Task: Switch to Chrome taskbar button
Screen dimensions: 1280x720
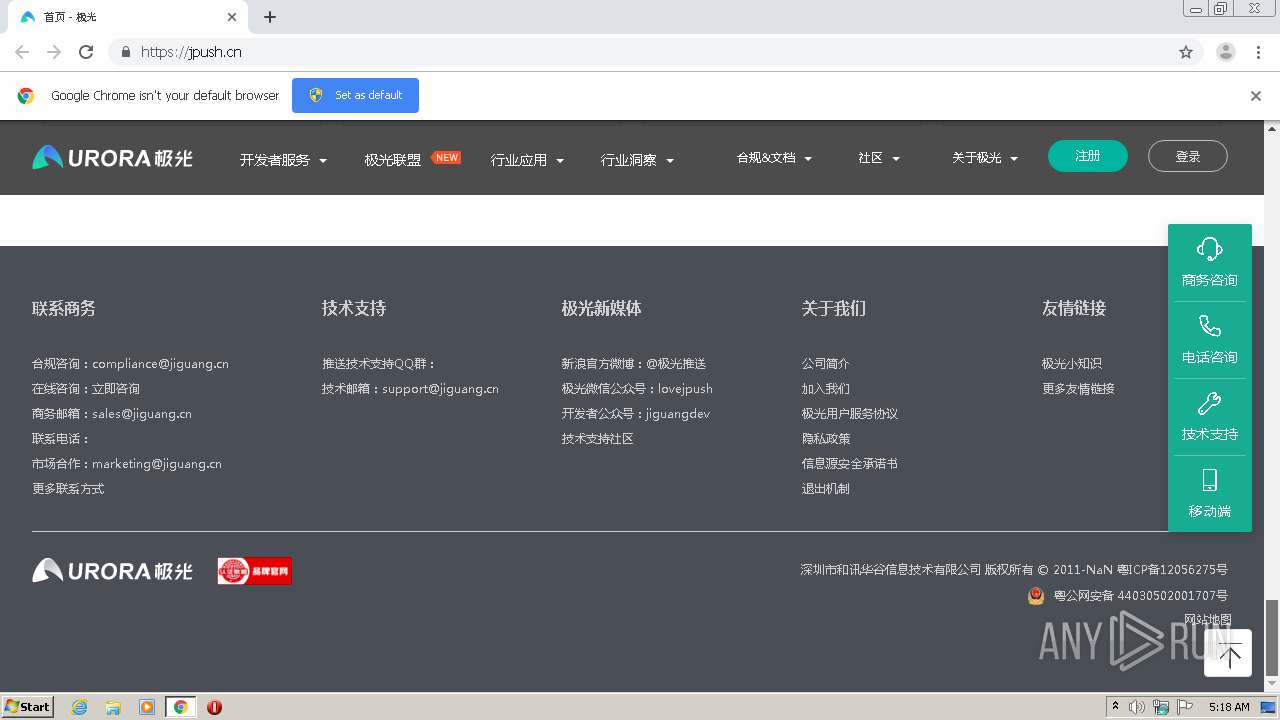Action: coord(180,707)
